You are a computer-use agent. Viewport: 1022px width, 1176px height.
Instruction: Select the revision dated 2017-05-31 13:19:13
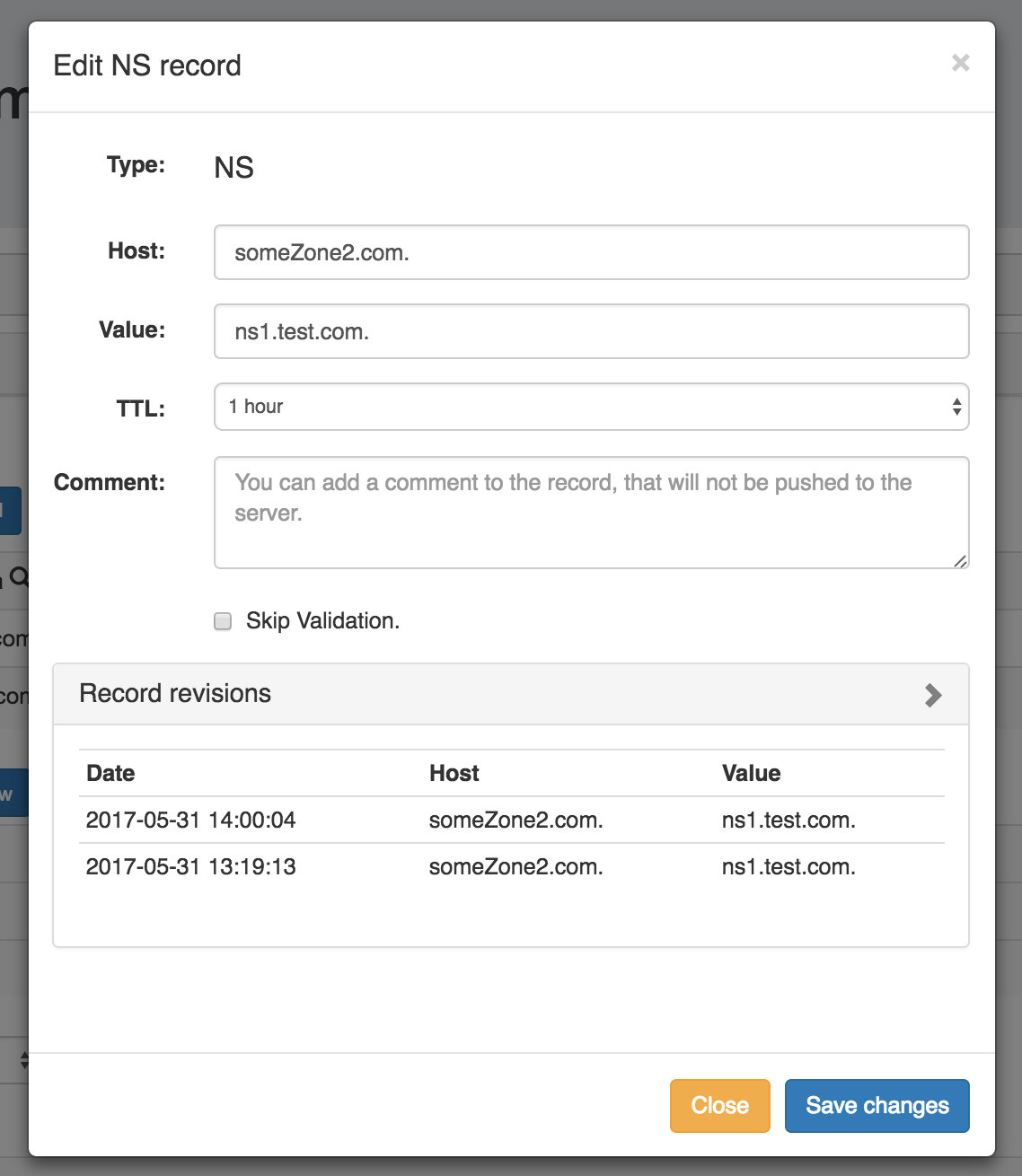(x=190, y=866)
